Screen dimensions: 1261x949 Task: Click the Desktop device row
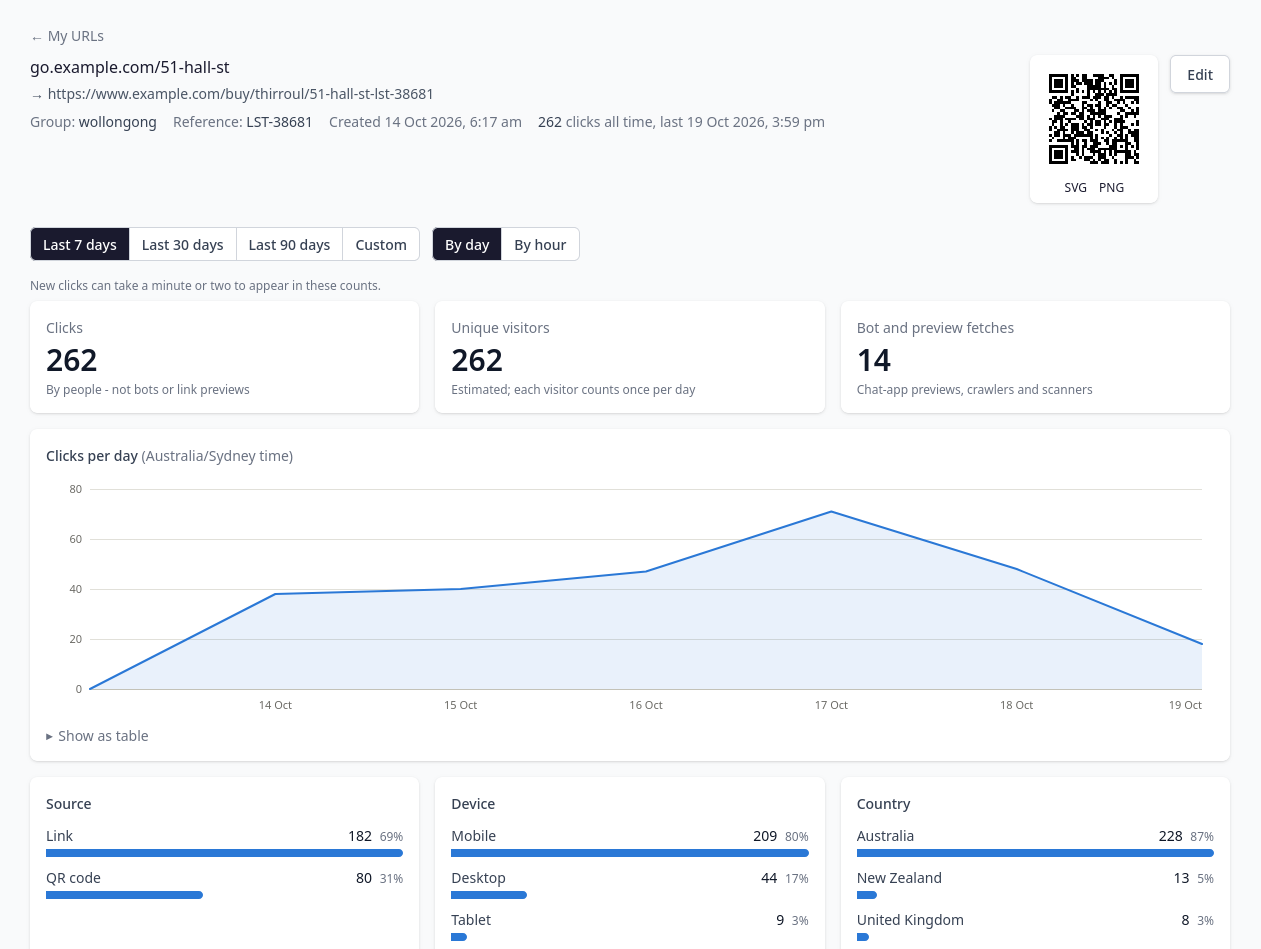630,884
